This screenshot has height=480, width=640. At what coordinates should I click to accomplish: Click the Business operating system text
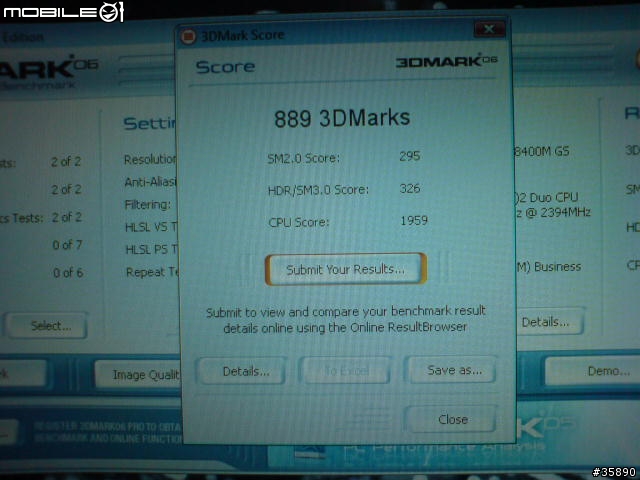click(x=558, y=267)
